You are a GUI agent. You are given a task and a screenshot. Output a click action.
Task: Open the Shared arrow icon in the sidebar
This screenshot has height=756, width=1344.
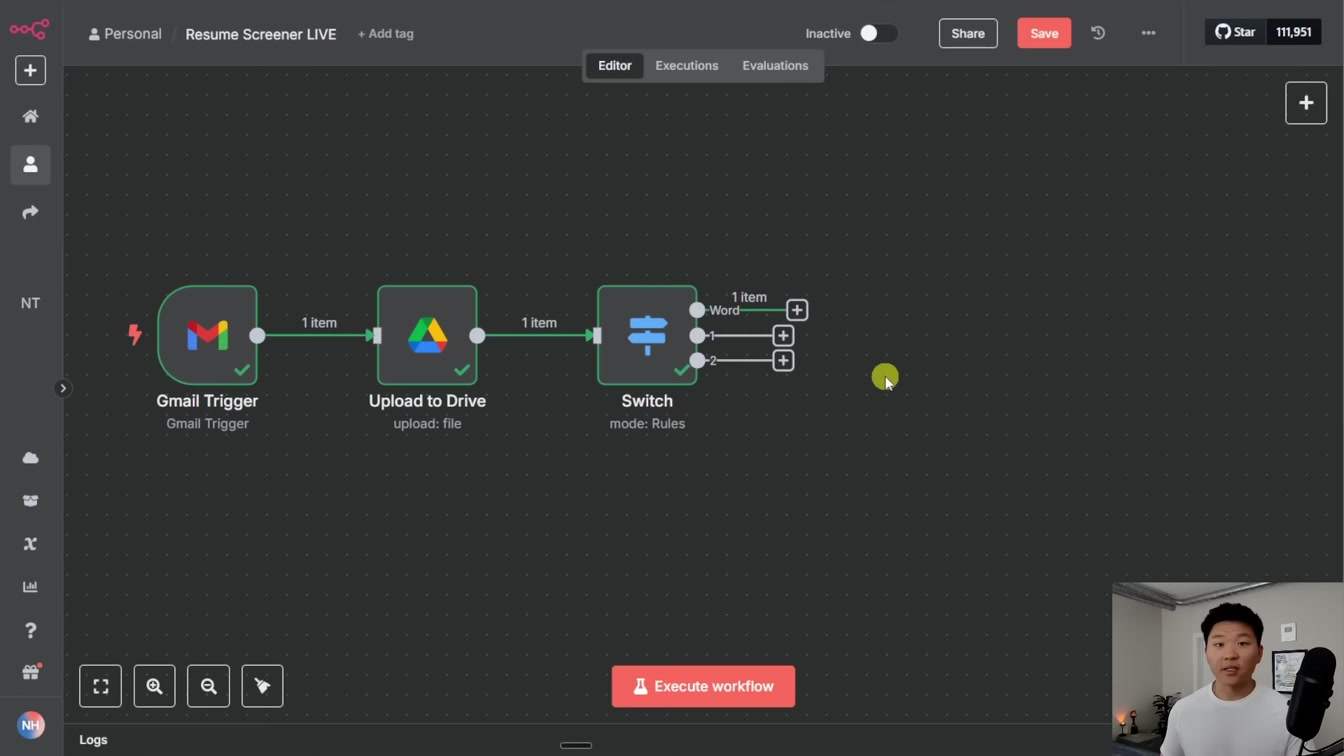pos(30,212)
